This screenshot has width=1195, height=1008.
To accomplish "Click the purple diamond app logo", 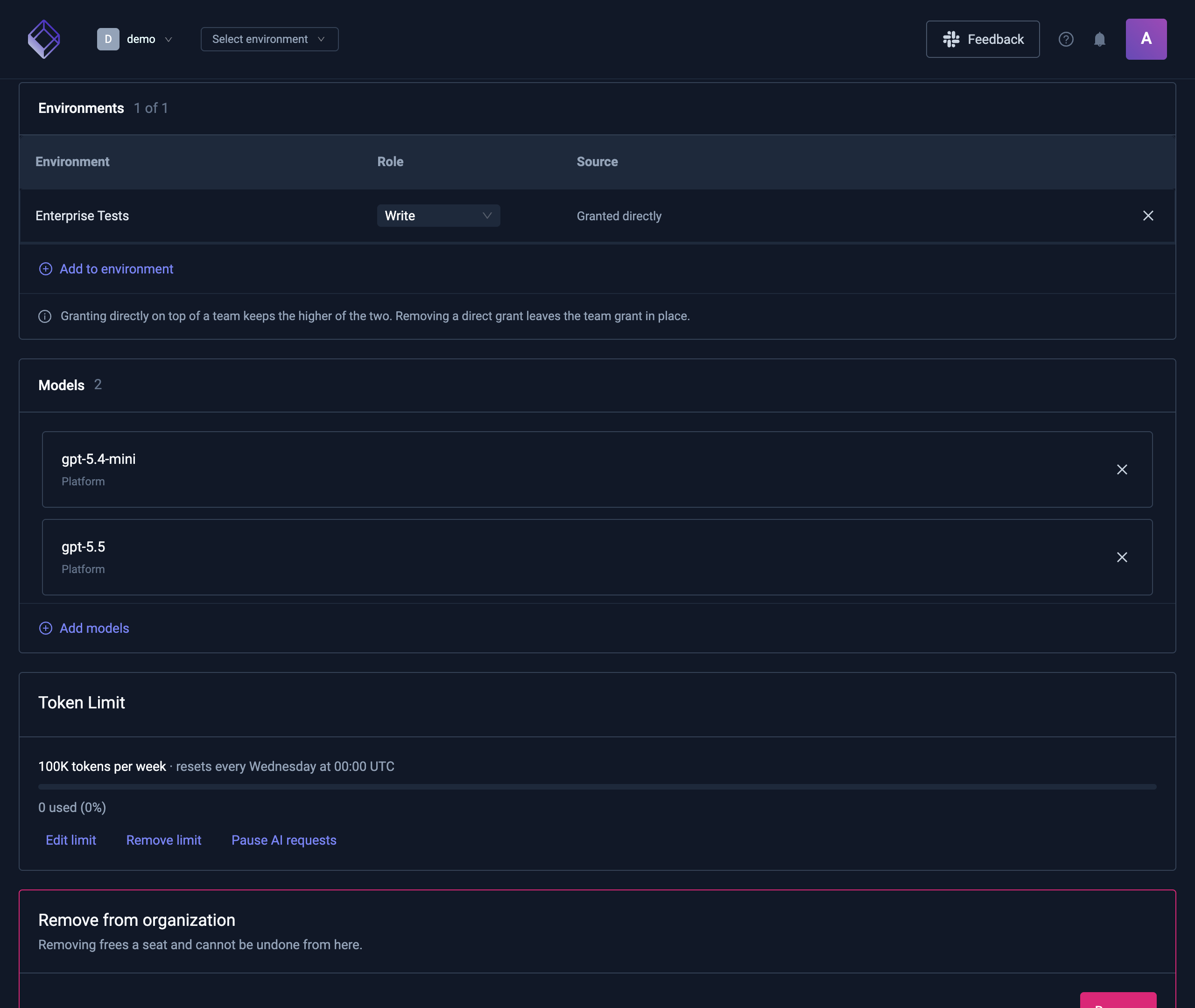I will coord(44,39).
